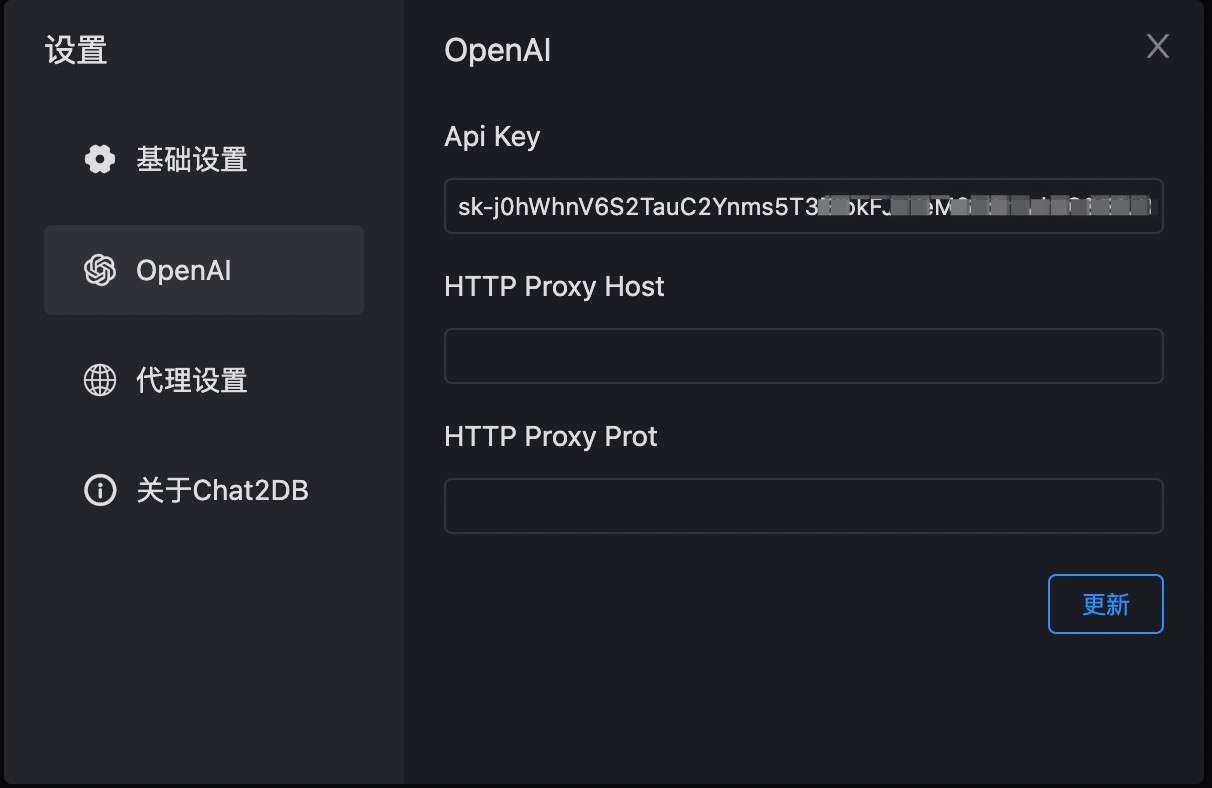
Task: Focus the Api Key input field
Action: tap(803, 206)
